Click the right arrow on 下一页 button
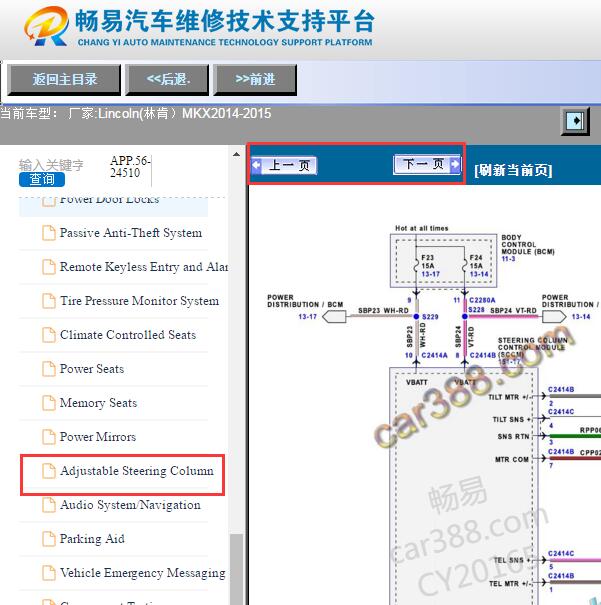This screenshot has width=601, height=605. coord(455,164)
